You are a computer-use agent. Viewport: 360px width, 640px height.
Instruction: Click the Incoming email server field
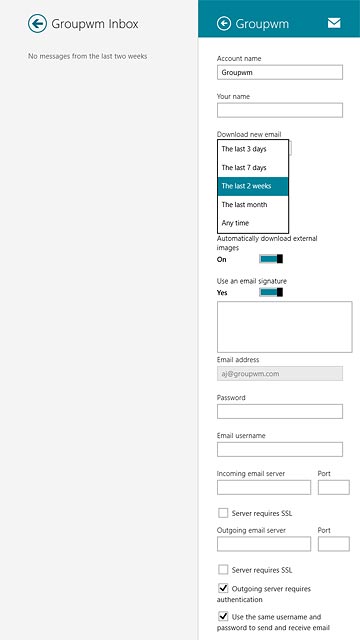(264, 487)
